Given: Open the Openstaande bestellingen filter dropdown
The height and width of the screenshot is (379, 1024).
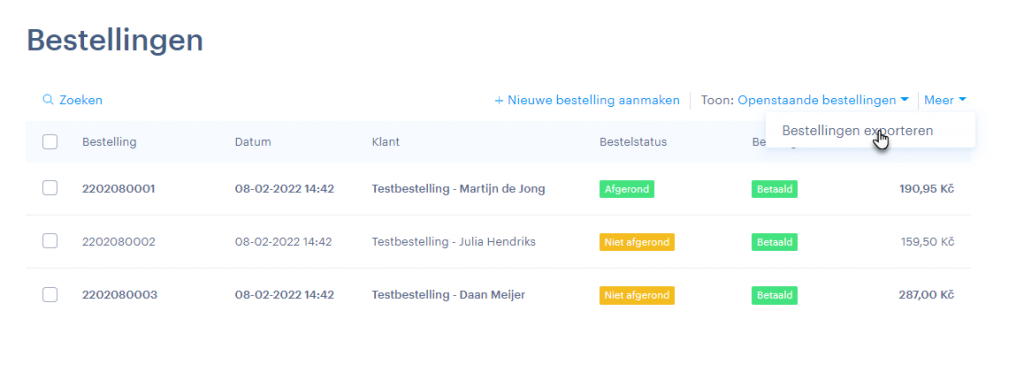Looking at the screenshot, I should (x=823, y=100).
